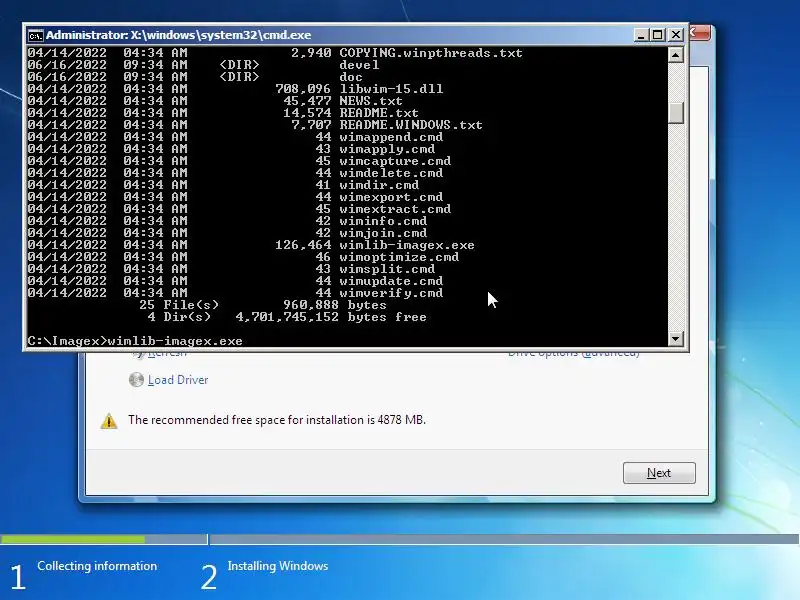Viewport: 800px width, 600px height.
Task: Click the 25 File(s) summary line
Action: coord(263,305)
